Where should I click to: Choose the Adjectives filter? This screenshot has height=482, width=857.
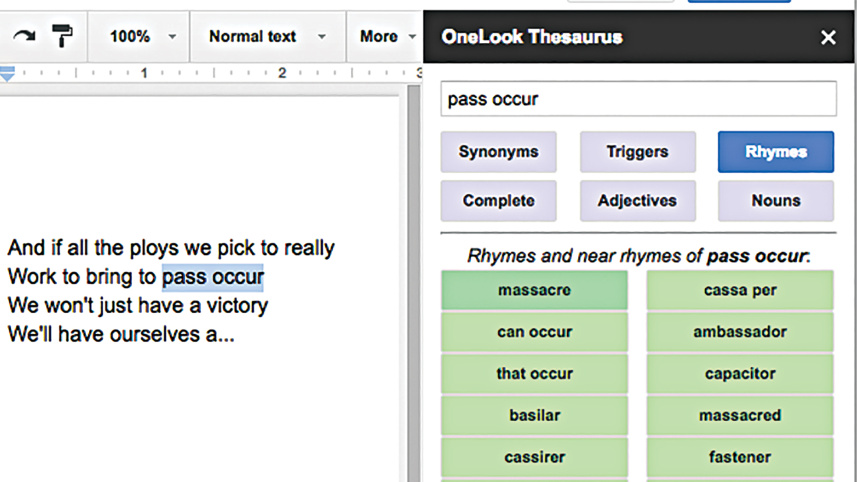tap(637, 201)
